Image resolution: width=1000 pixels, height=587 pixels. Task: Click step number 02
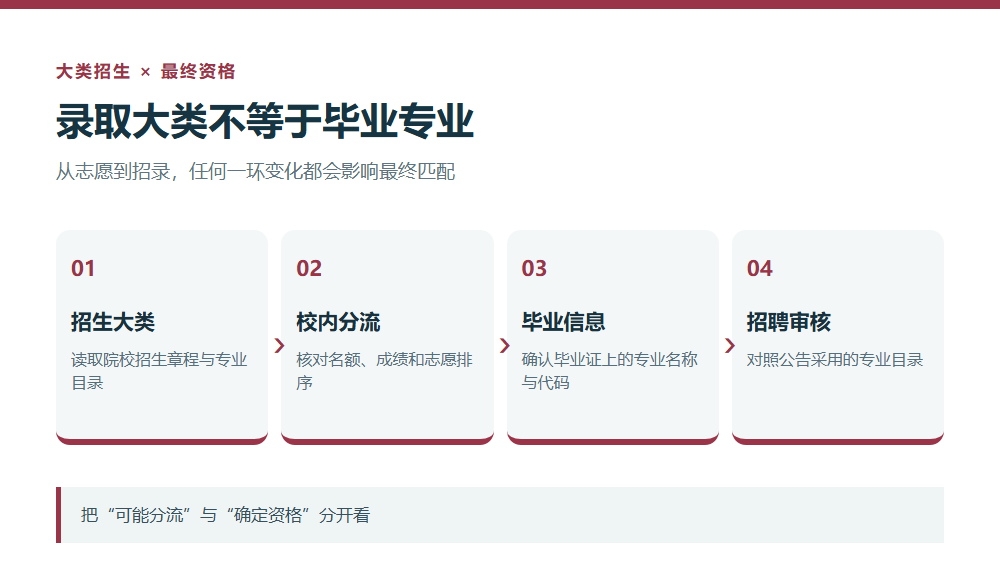coord(309,269)
